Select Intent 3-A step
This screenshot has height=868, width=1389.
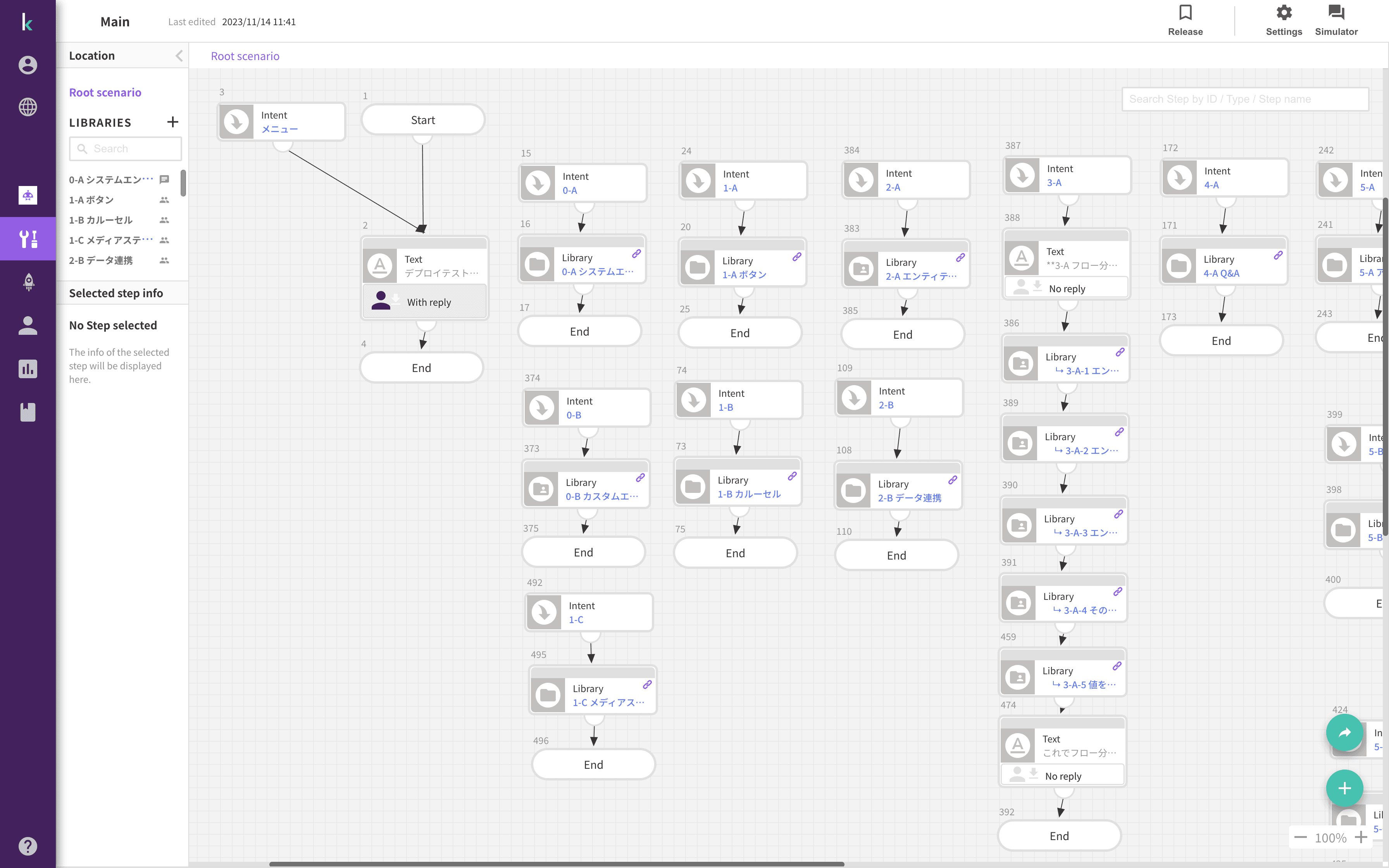pos(1067,175)
